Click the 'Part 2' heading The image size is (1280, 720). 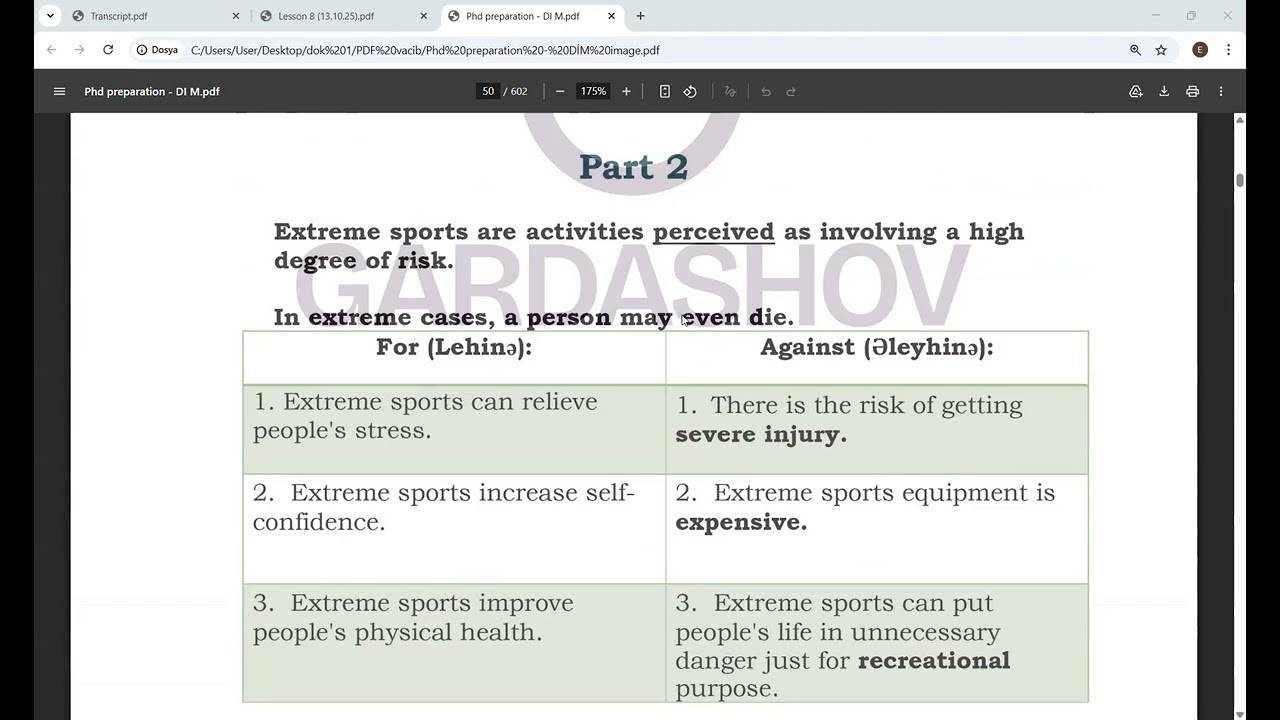(x=633, y=167)
